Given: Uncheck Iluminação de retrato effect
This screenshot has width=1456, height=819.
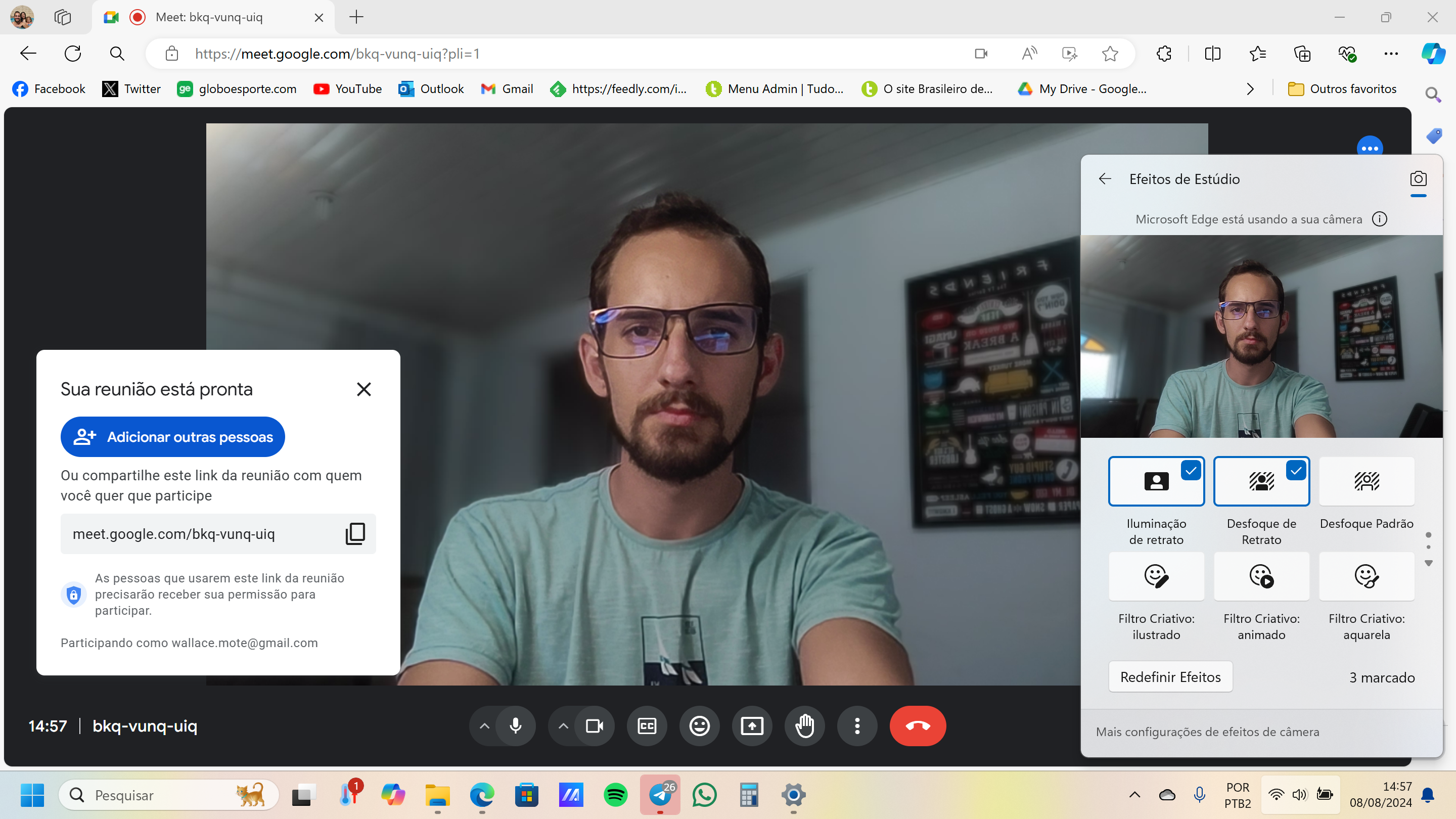Looking at the screenshot, I should pos(1156,481).
